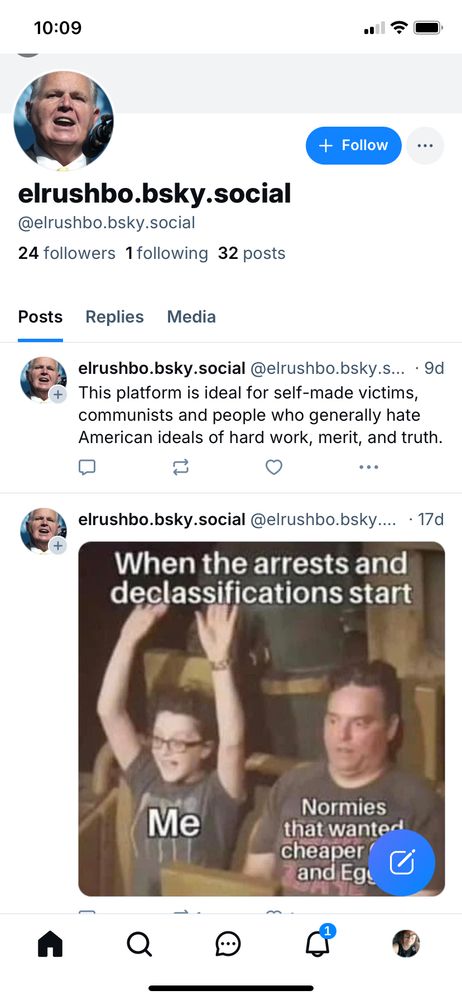This screenshot has height=1000, width=462.
Task: View the 24 followers list
Action: [x=67, y=253]
